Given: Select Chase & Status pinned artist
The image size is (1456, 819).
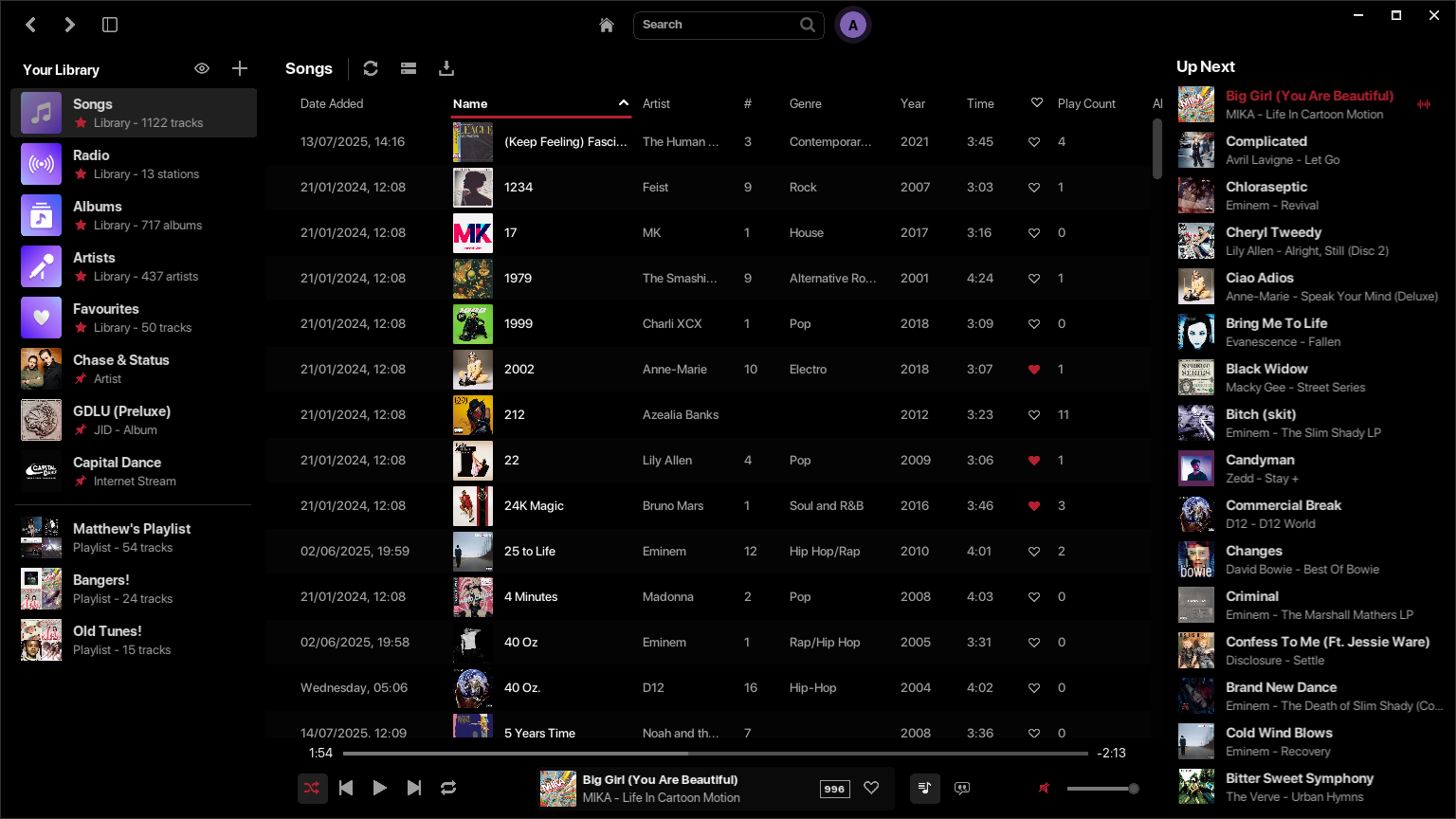Looking at the screenshot, I should (x=134, y=369).
